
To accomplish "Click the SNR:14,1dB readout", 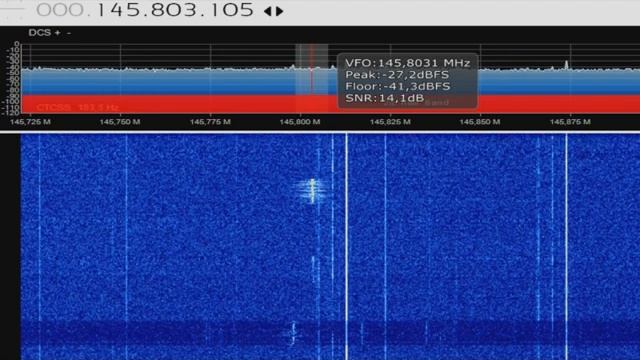I will coord(385,98).
